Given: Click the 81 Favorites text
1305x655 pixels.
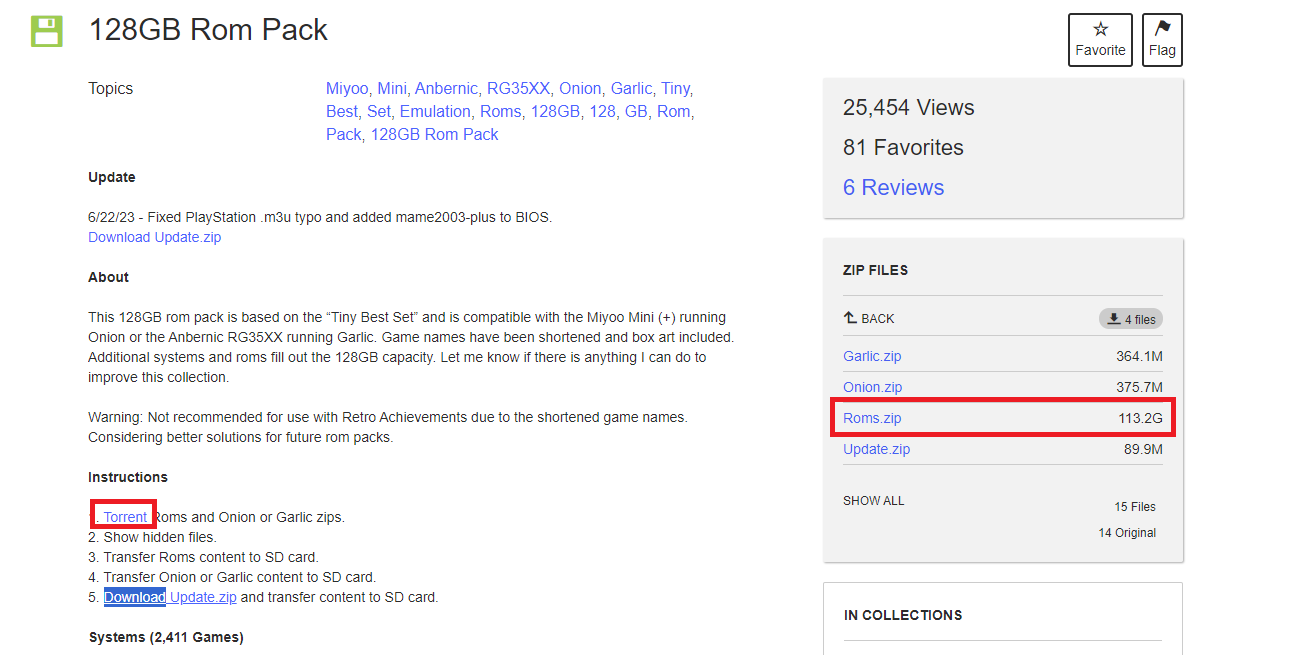Looking at the screenshot, I should click(903, 147).
